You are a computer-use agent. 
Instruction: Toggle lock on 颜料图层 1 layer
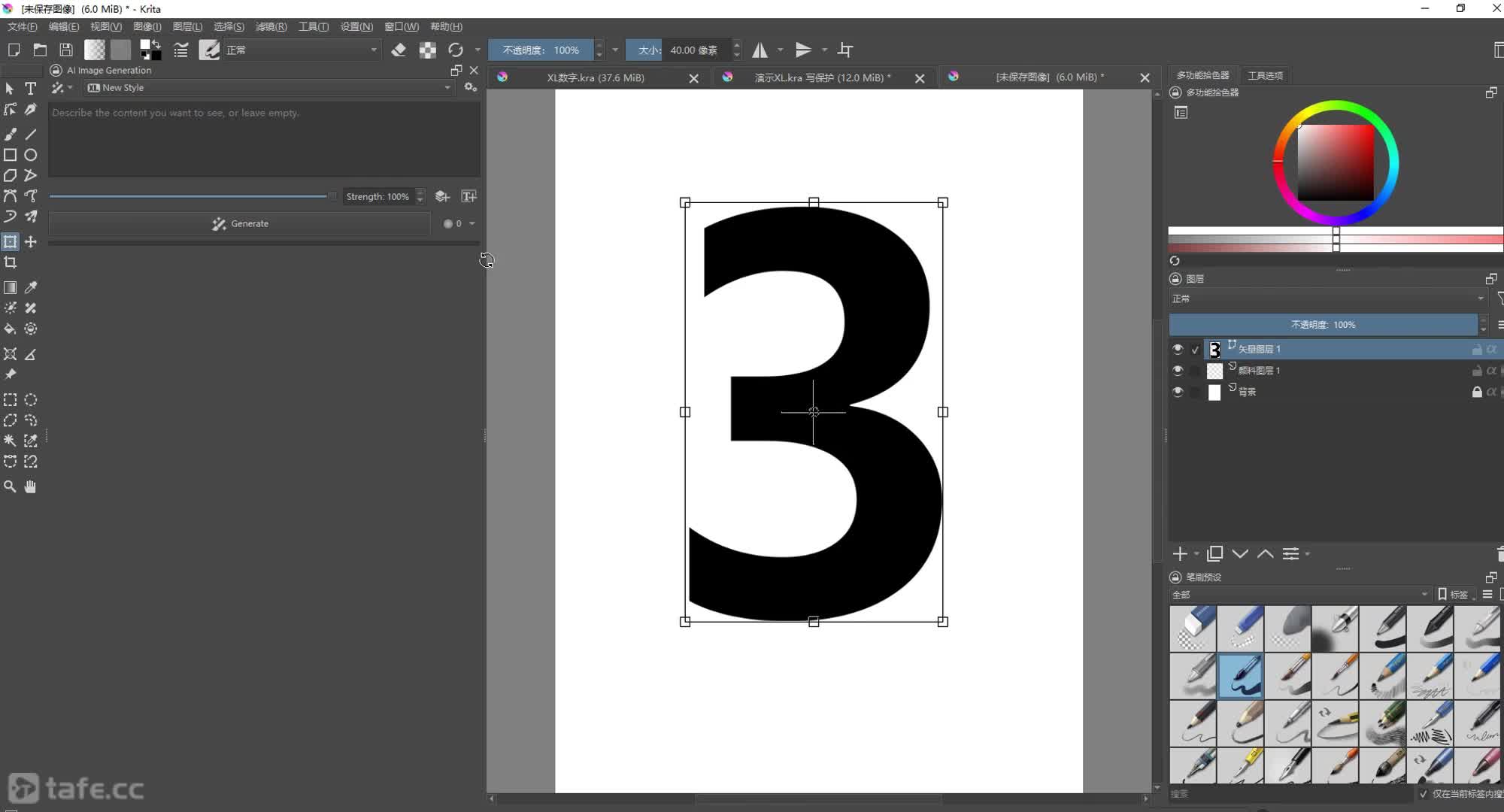(x=1477, y=370)
